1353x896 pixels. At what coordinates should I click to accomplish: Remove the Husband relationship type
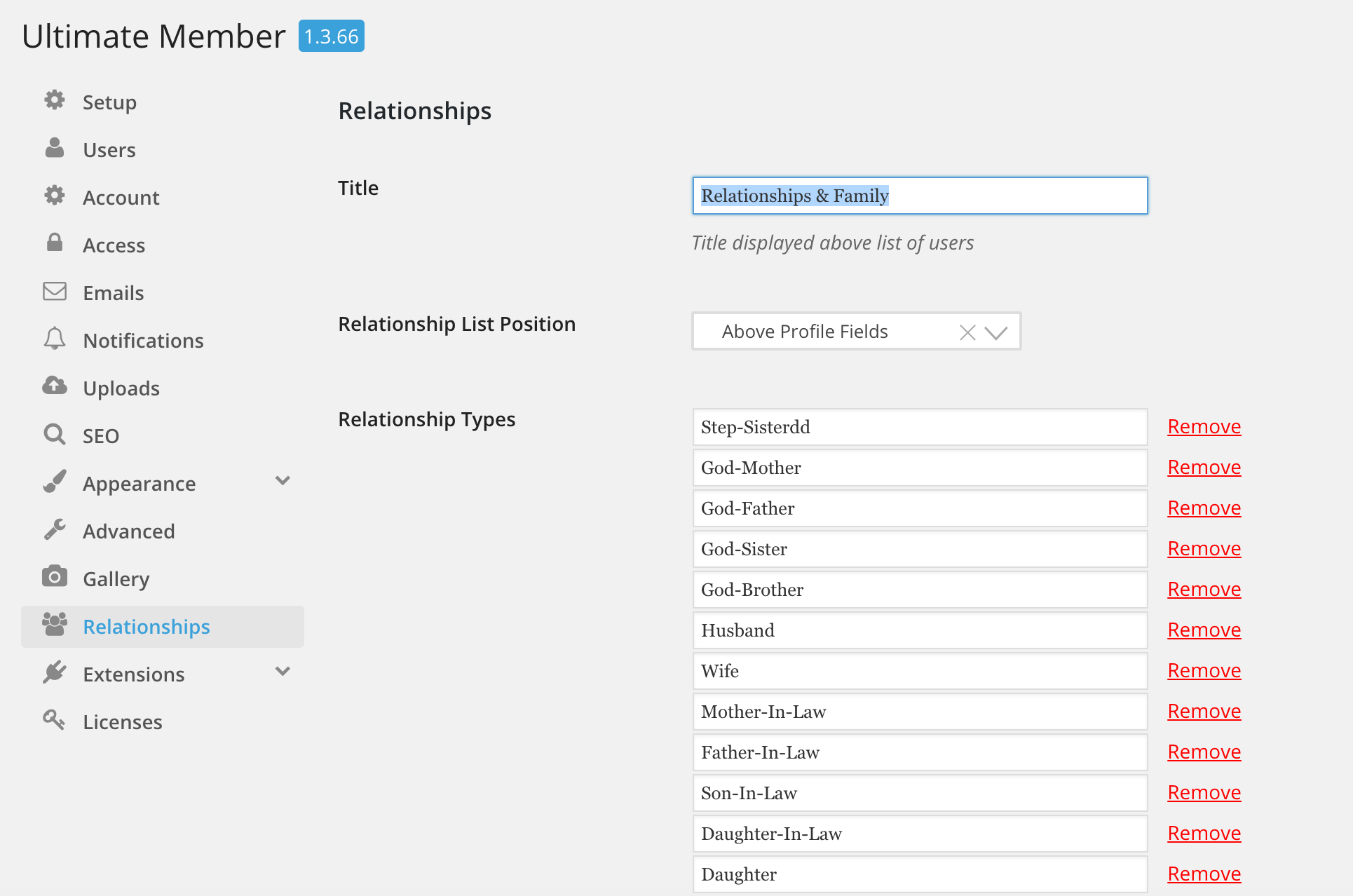[1204, 630]
